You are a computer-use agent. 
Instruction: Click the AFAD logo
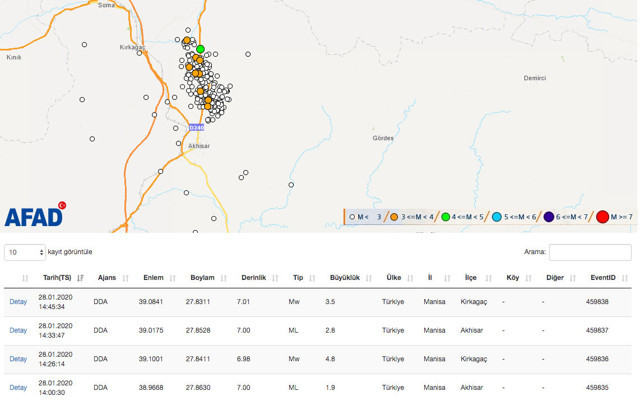34,216
